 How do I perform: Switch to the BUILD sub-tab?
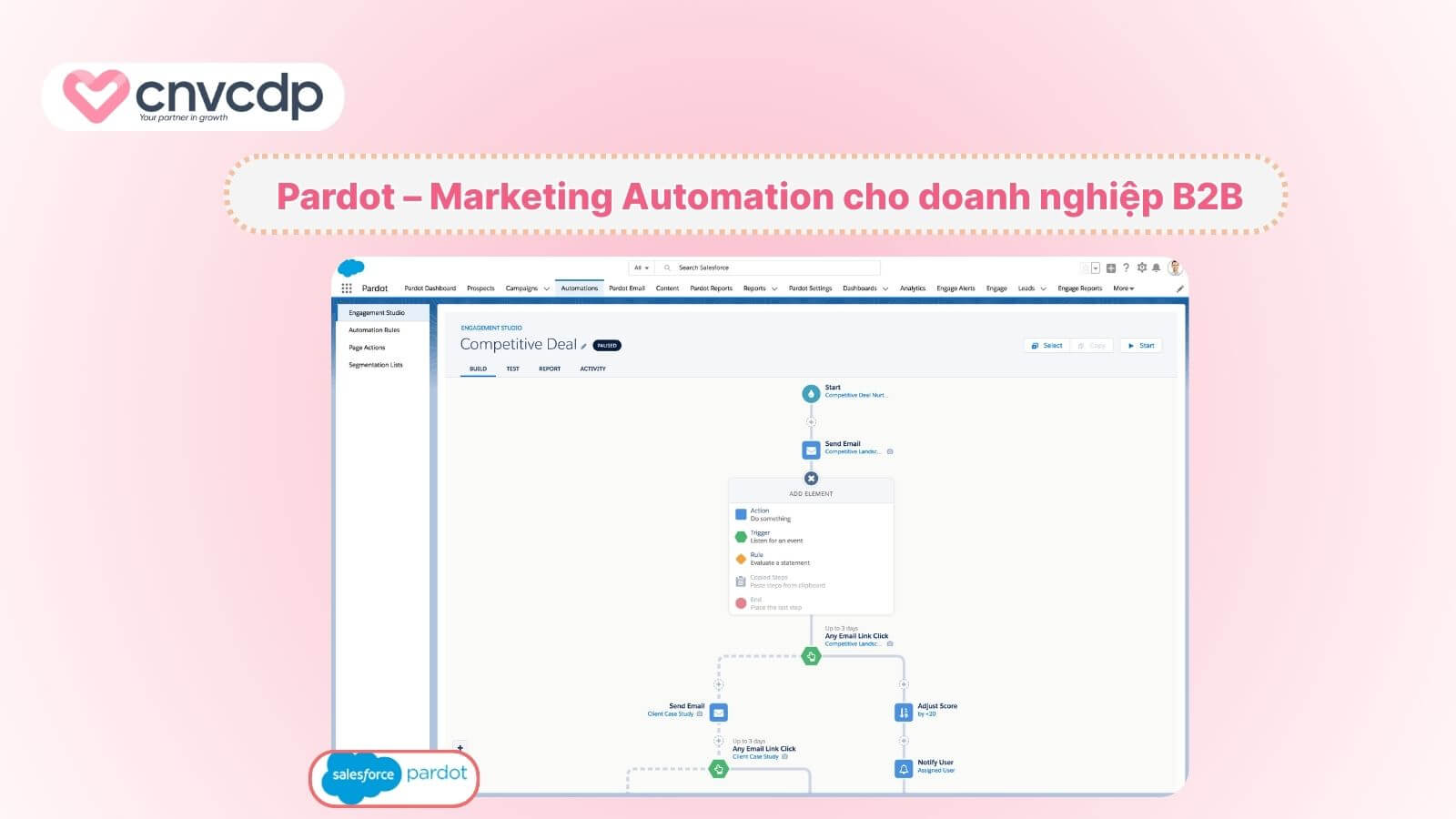tap(478, 369)
